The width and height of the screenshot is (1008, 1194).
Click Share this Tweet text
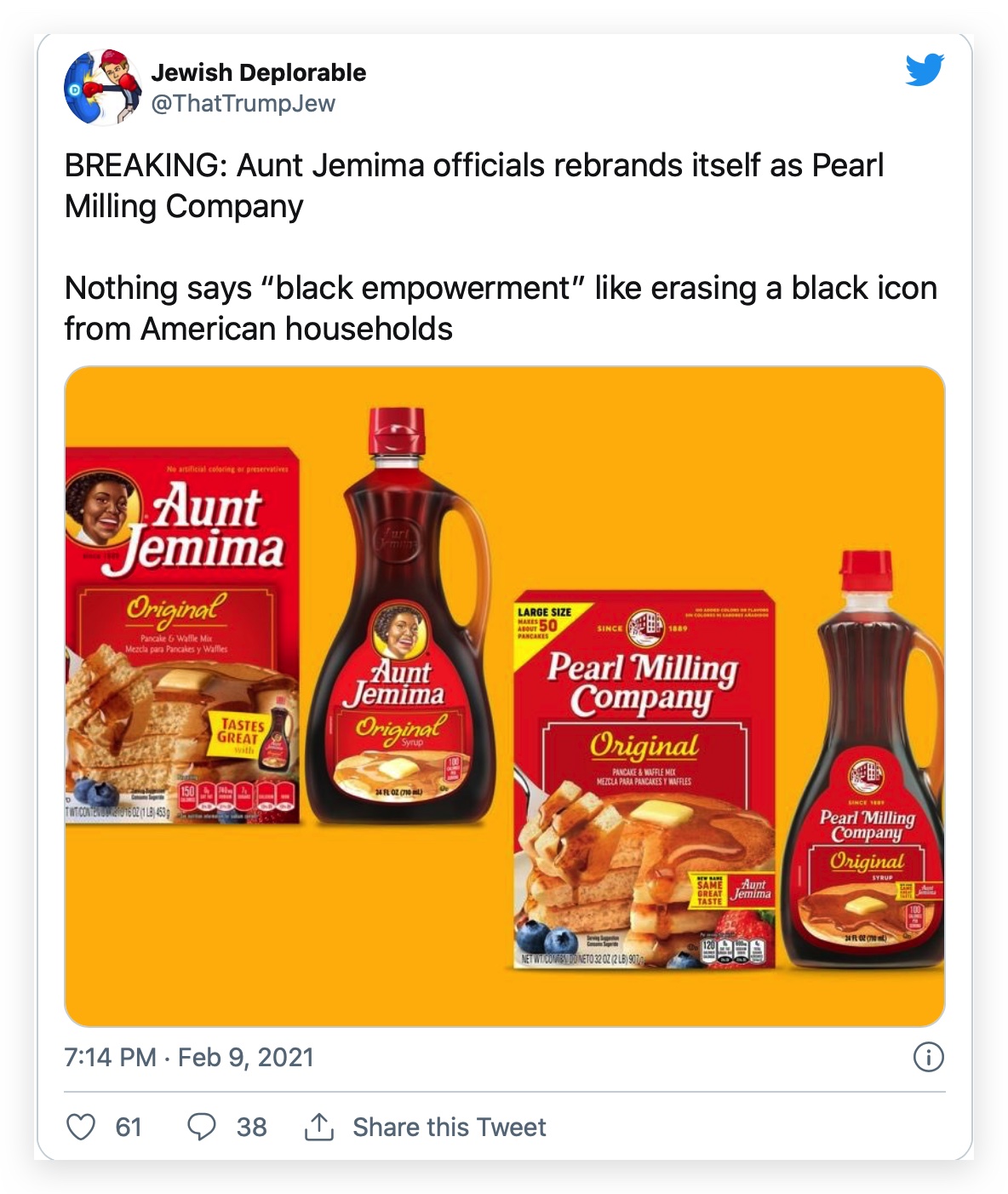pos(450,1127)
